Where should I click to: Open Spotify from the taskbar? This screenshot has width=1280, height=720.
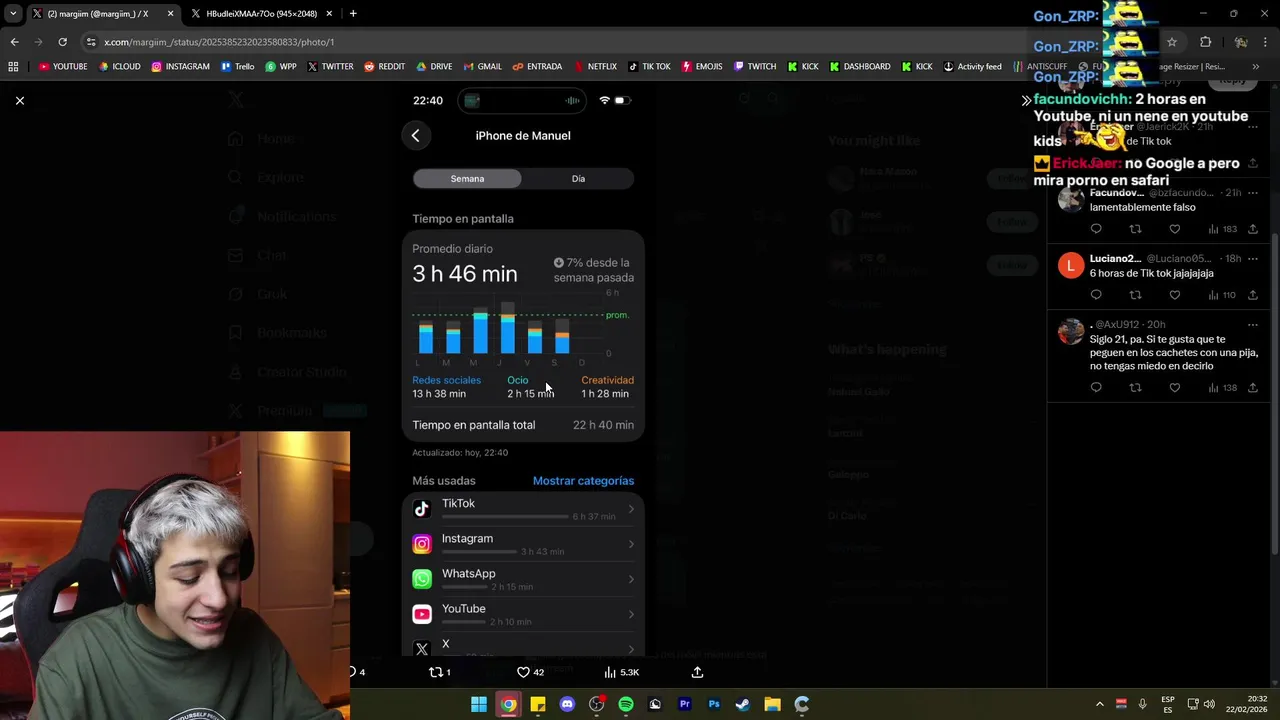tap(626, 704)
